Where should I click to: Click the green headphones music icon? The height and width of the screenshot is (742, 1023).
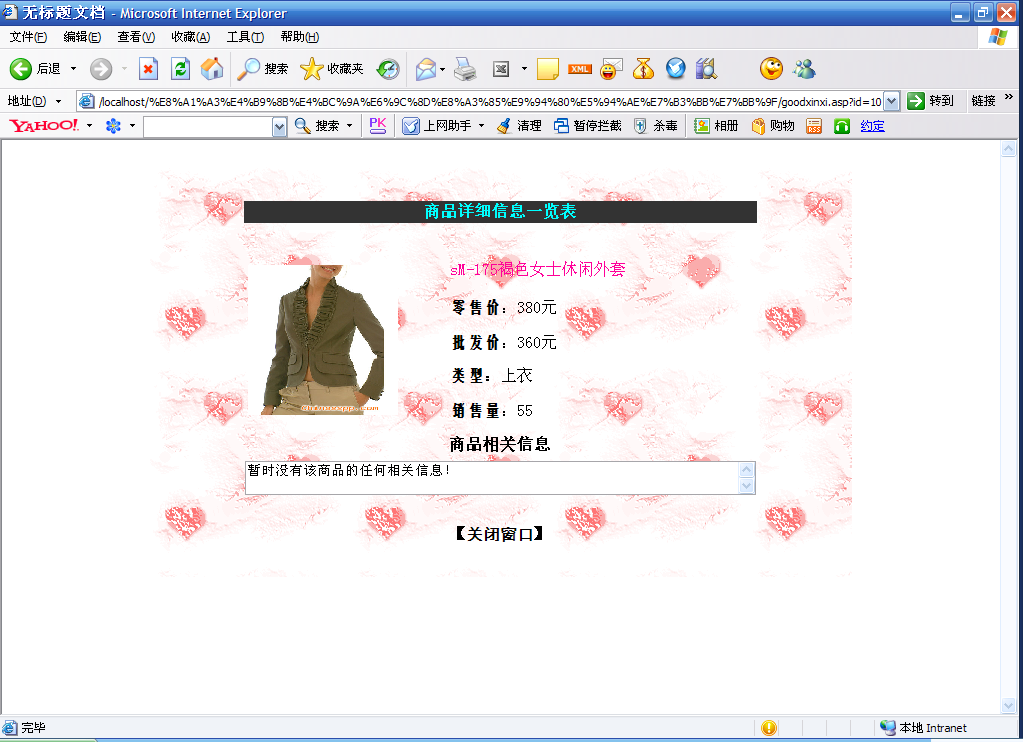[842, 126]
